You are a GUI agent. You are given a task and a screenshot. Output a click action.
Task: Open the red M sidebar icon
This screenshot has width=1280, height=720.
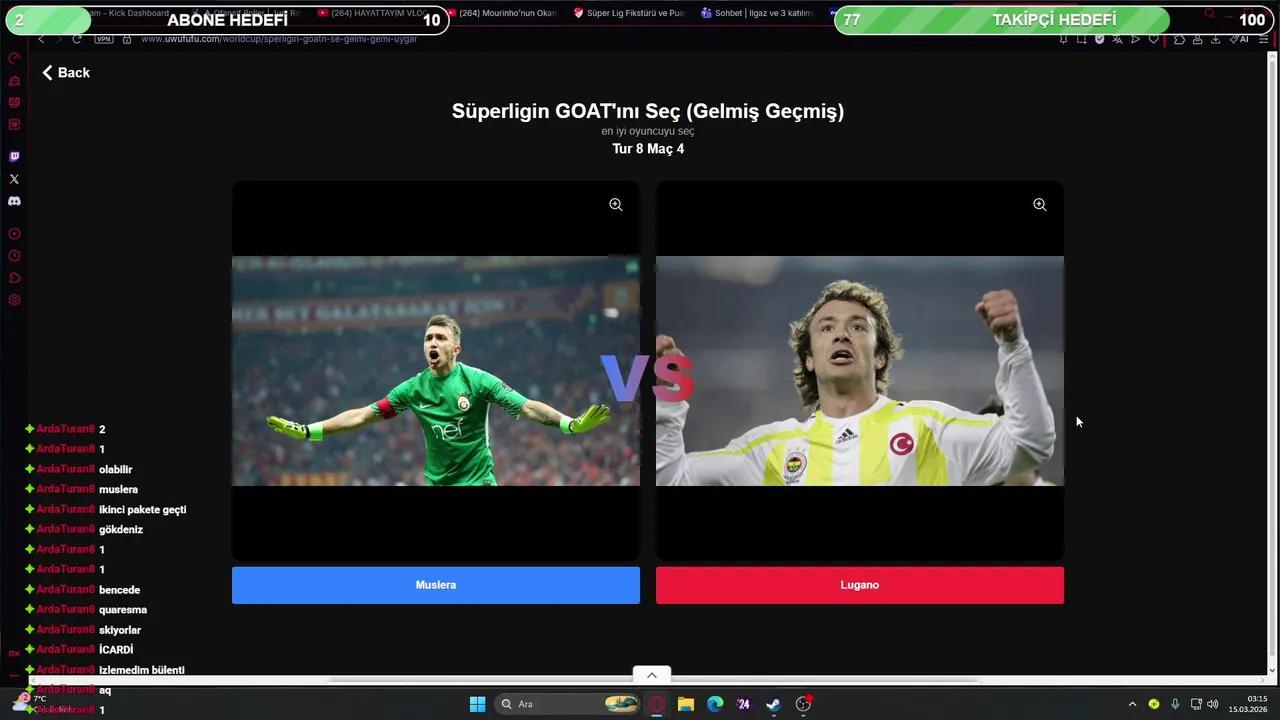[14, 124]
